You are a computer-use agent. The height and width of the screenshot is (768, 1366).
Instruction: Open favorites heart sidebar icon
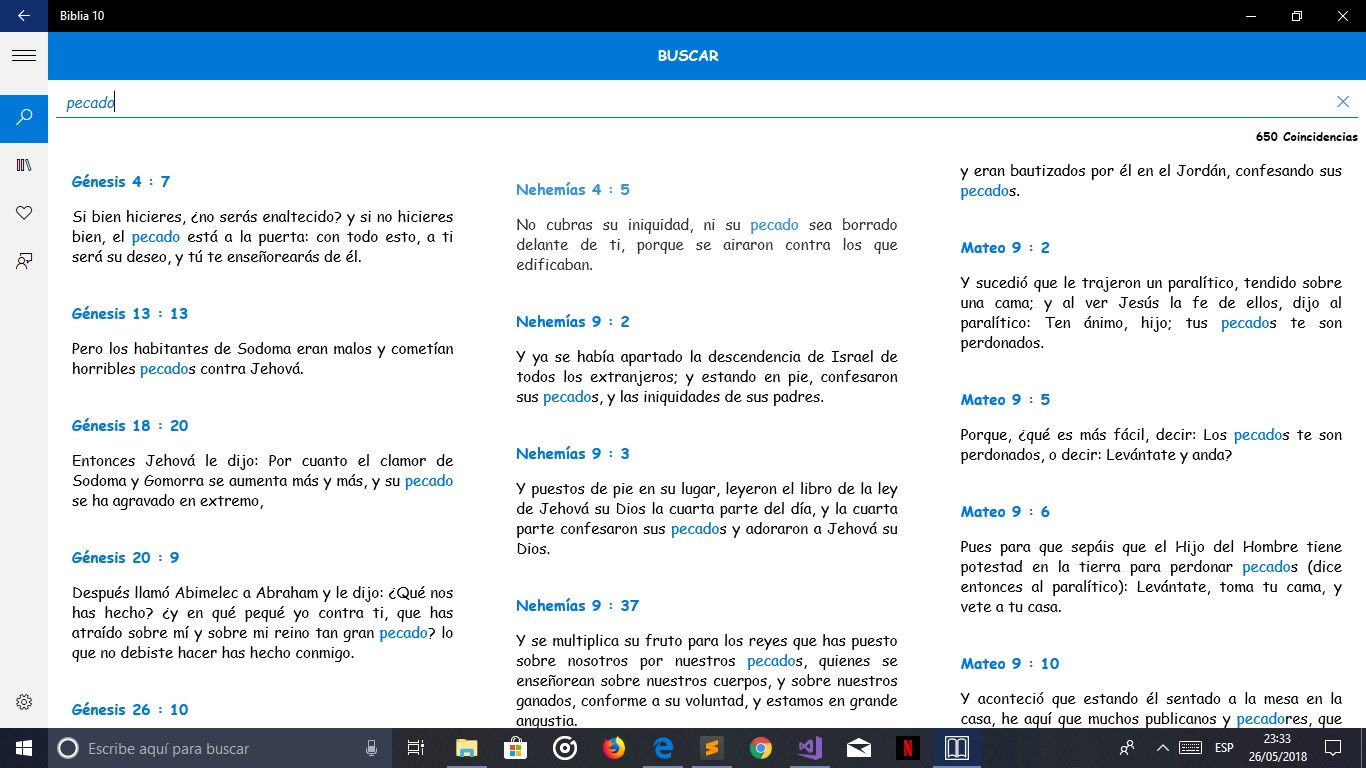click(24, 213)
